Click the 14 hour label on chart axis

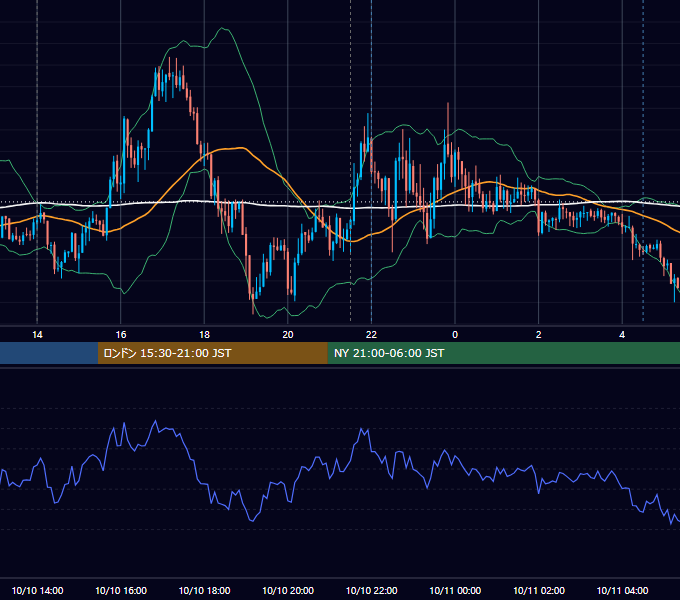pyautogui.click(x=37, y=335)
